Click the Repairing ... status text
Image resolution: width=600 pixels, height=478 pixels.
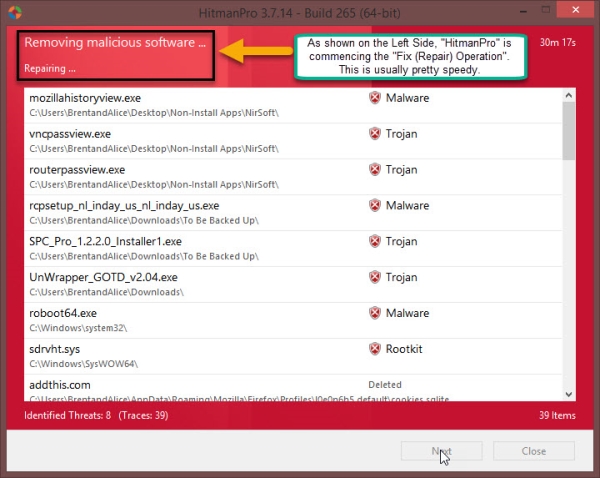tap(50, 69)
